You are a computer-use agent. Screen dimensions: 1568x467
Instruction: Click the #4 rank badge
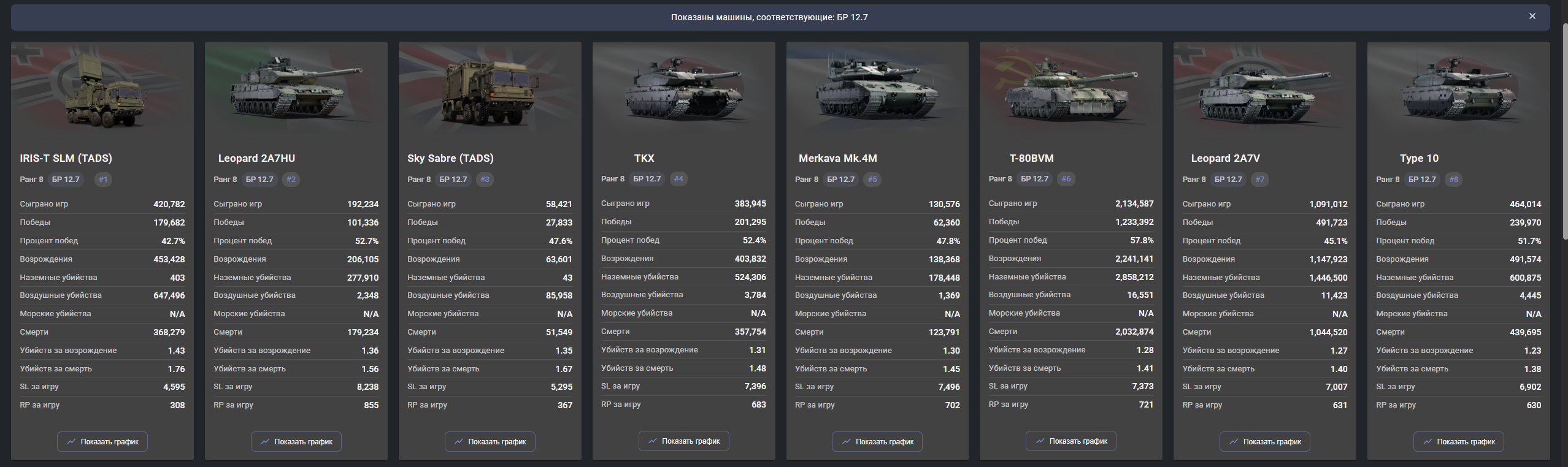tap(678, 179)
